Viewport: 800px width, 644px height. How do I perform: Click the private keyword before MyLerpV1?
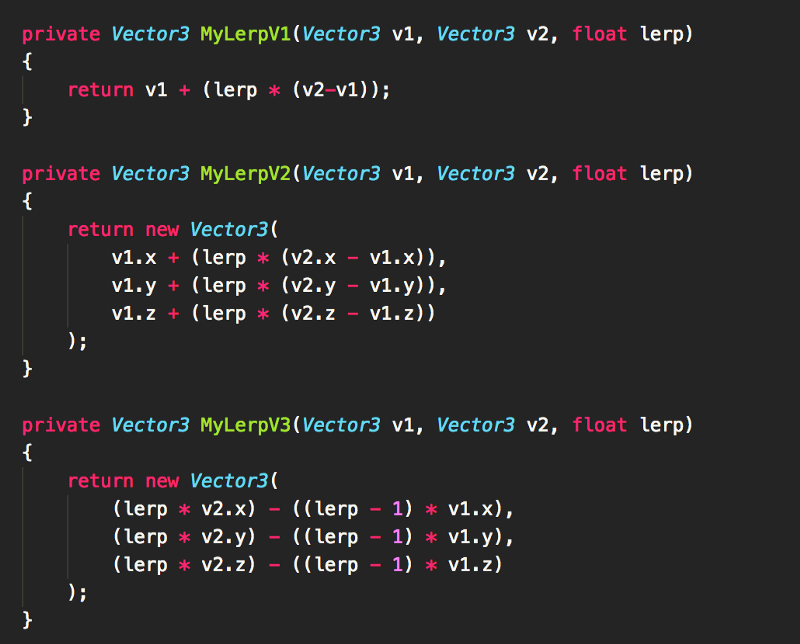click(61, 34)
